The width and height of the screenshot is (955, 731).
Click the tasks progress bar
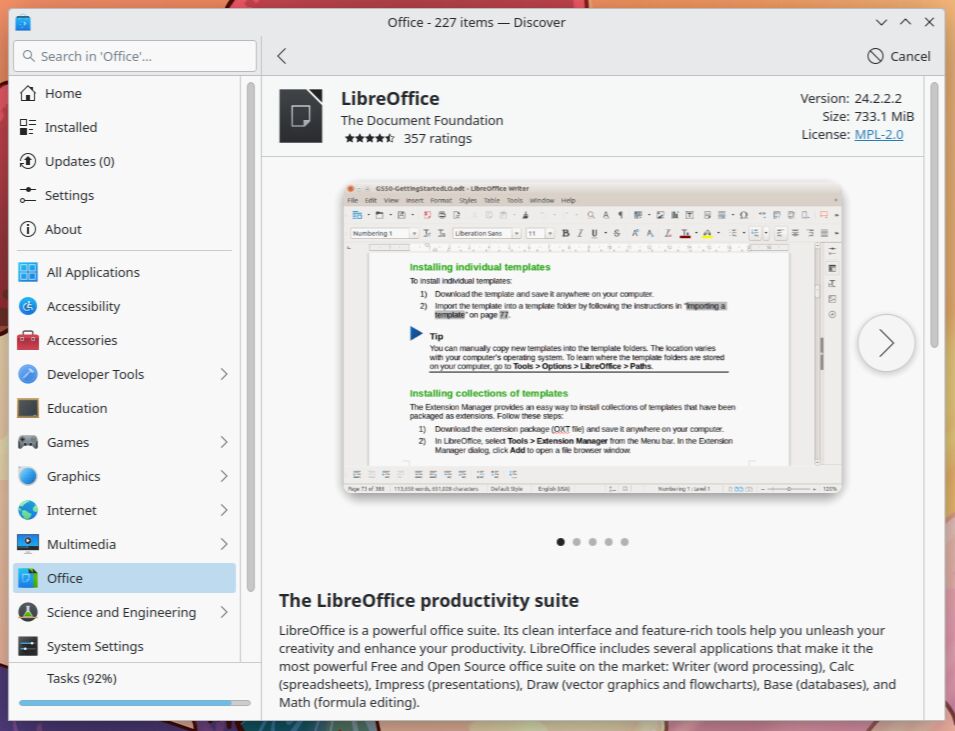[135, 703]
